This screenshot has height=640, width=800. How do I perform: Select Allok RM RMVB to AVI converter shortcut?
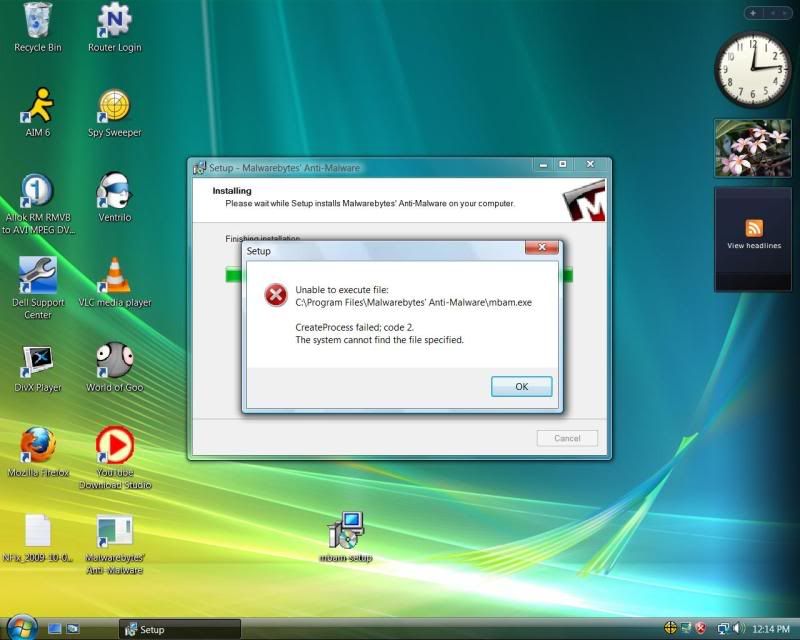click(x=38, y=204)
